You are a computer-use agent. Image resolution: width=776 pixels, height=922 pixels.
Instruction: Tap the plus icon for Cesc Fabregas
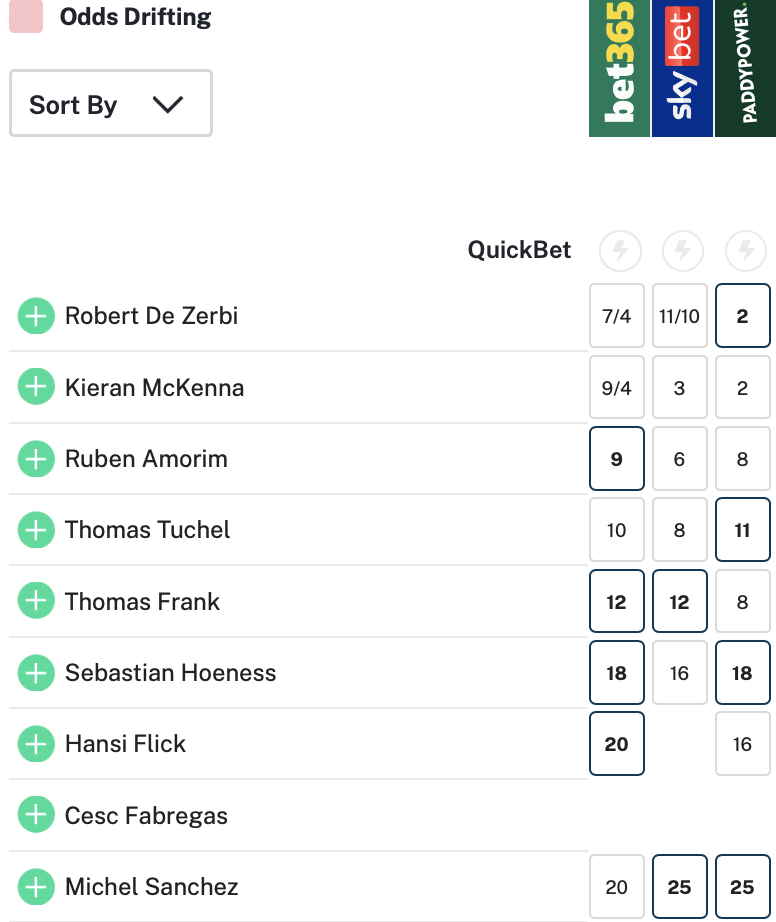36,815
